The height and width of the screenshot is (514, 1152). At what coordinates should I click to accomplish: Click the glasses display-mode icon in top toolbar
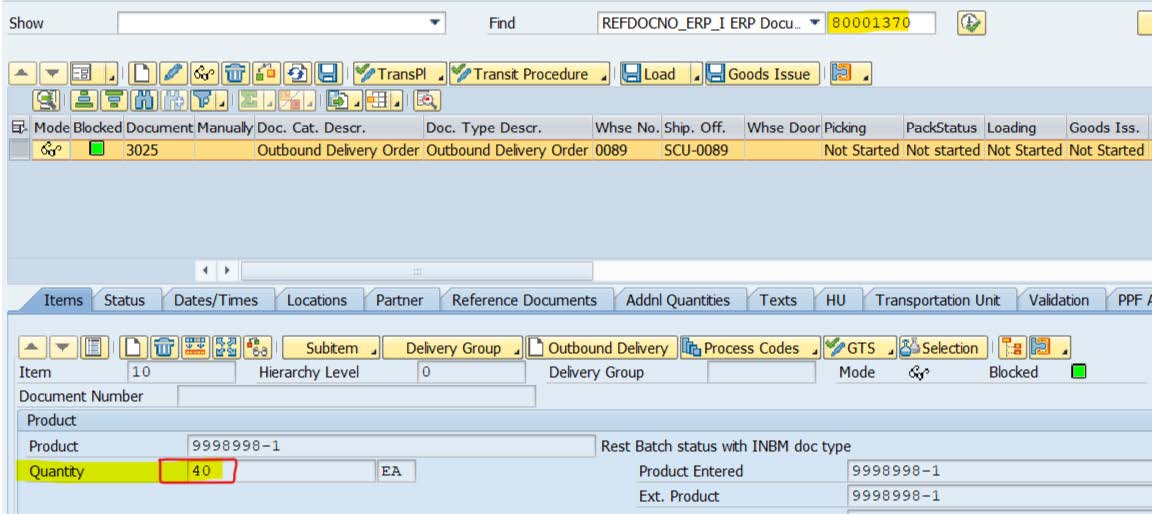coord(204,74)
